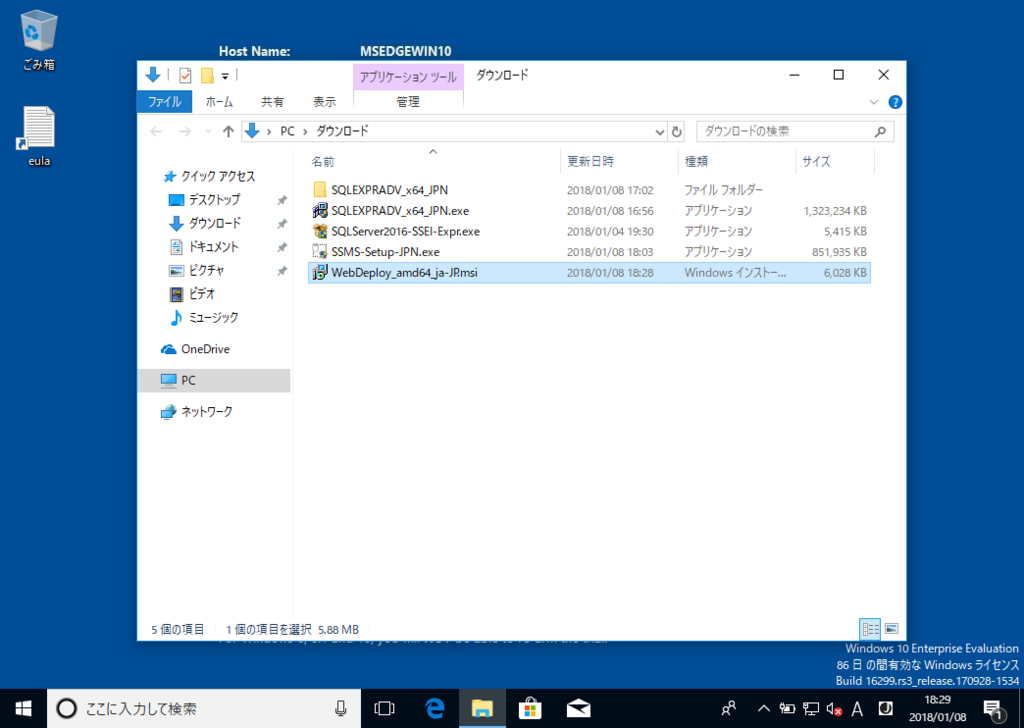Expand the breadcrumb arrow after PC
Viewport: 1024px width, 728px height.
[x=304, y=132]
